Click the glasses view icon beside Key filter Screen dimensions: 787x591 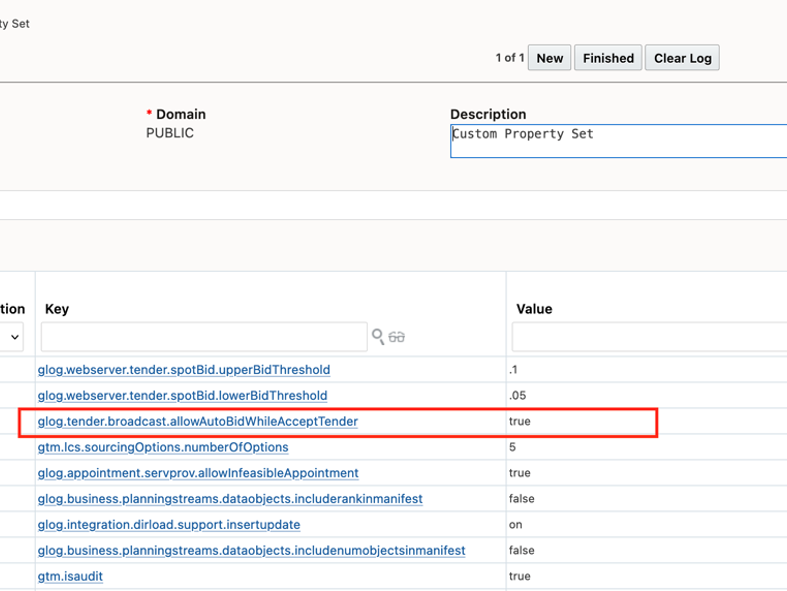click(396, 337)
